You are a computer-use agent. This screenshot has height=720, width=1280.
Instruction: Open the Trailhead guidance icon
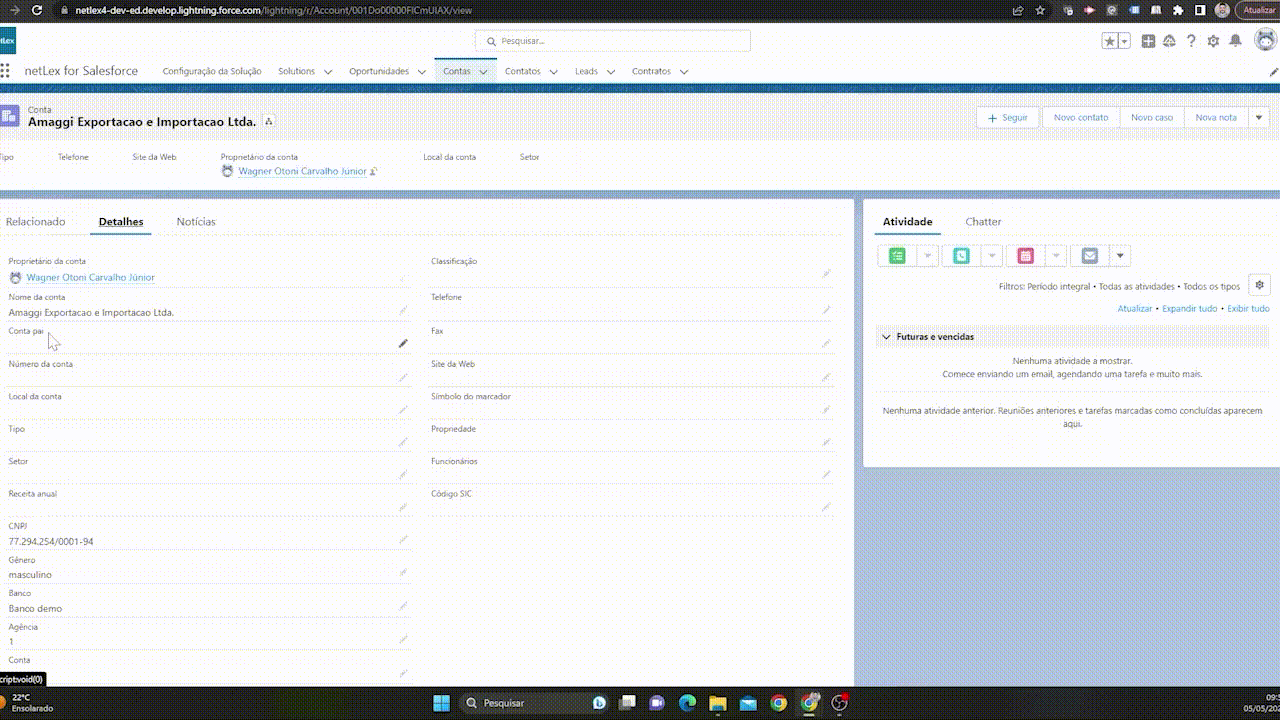tap(1169, 41)
